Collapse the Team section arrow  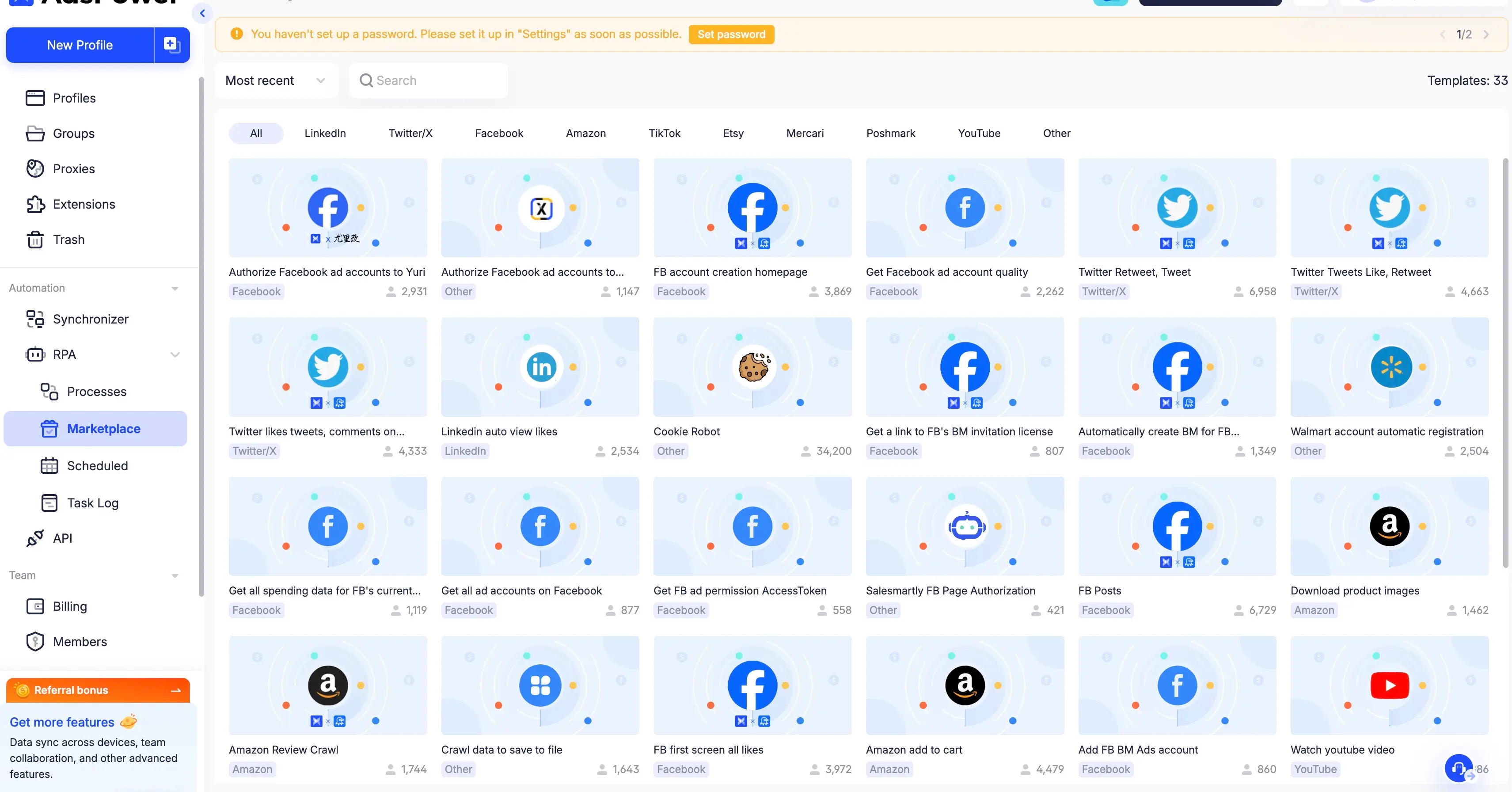(x=175, y=575)
